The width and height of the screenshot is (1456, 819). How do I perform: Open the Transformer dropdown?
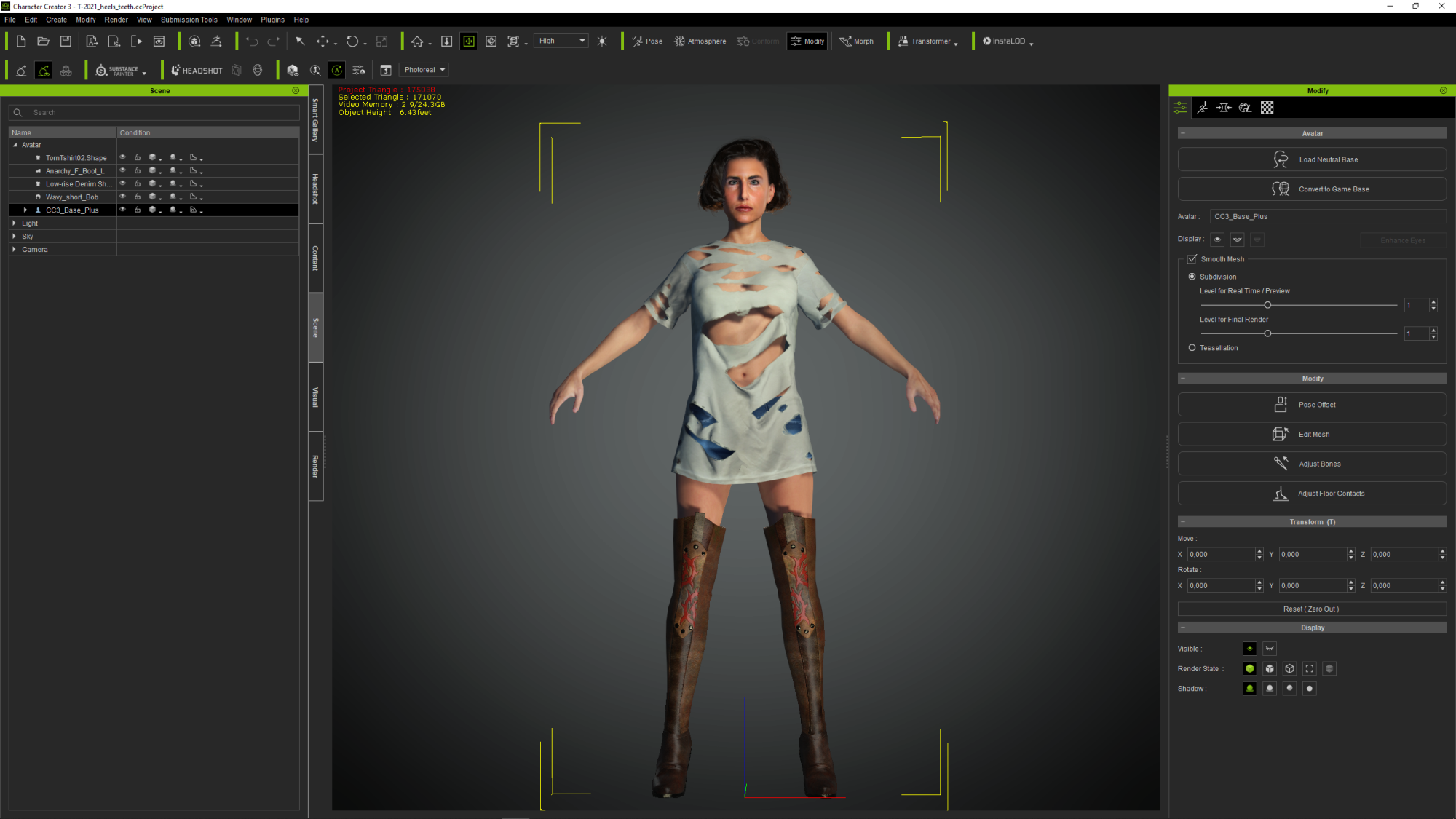(927, 41)
